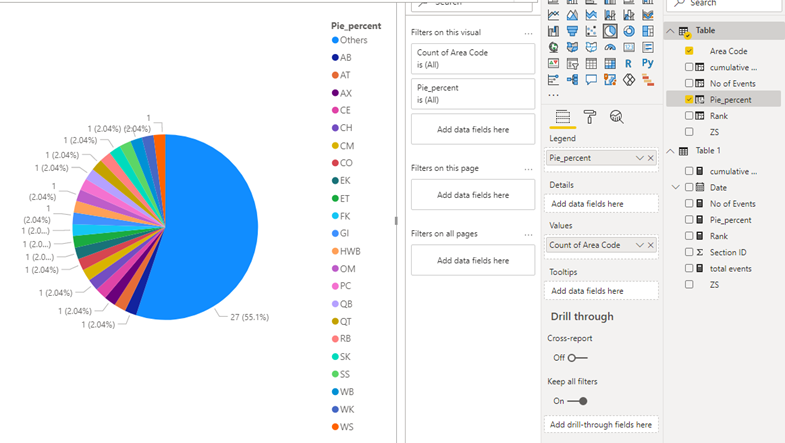
Task: Open the Analytics magnifier tab
Action: coord(616,117)
